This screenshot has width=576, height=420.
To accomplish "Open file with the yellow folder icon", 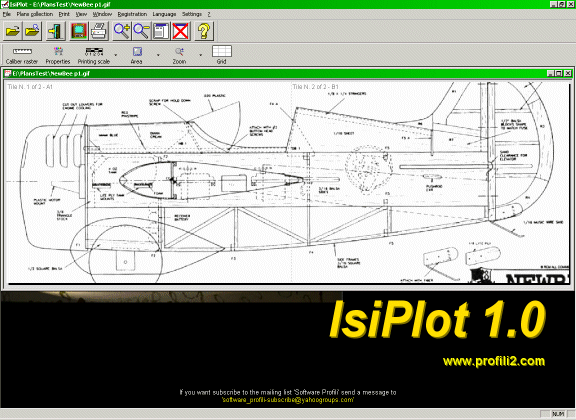I will [12, 31].
